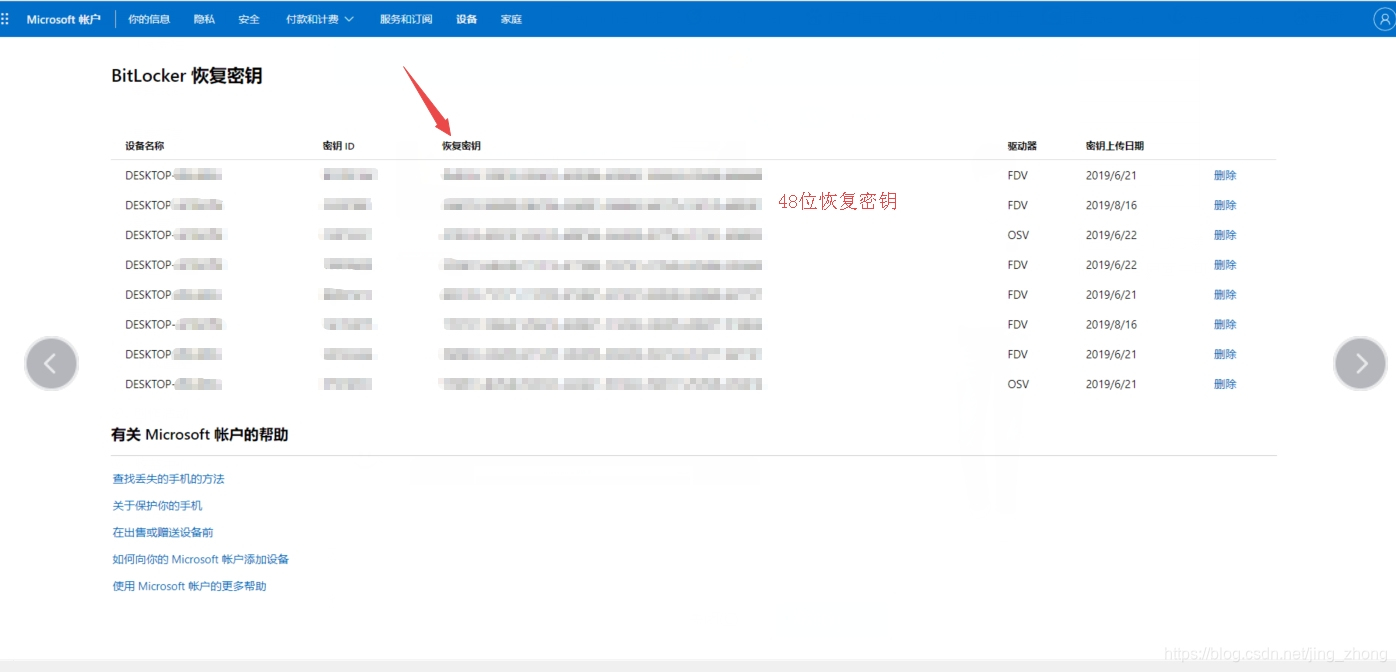Click the 设备名称 column header
1396x672 pixels.
pos(145,146)
